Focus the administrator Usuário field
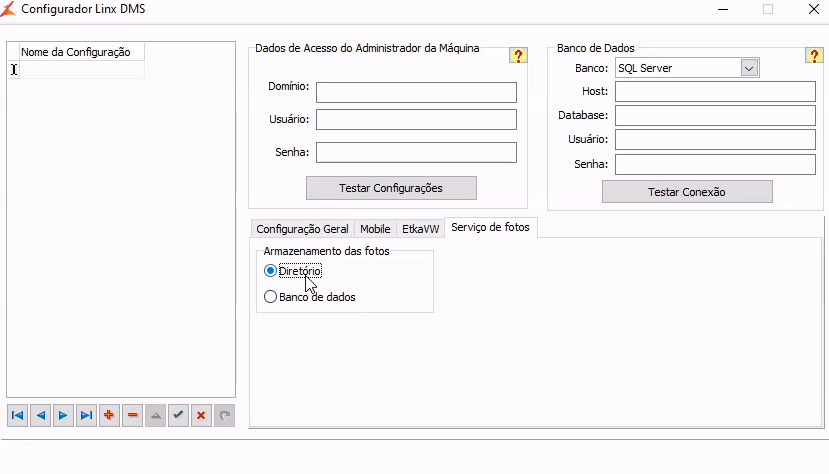 [x=416, y=119]
